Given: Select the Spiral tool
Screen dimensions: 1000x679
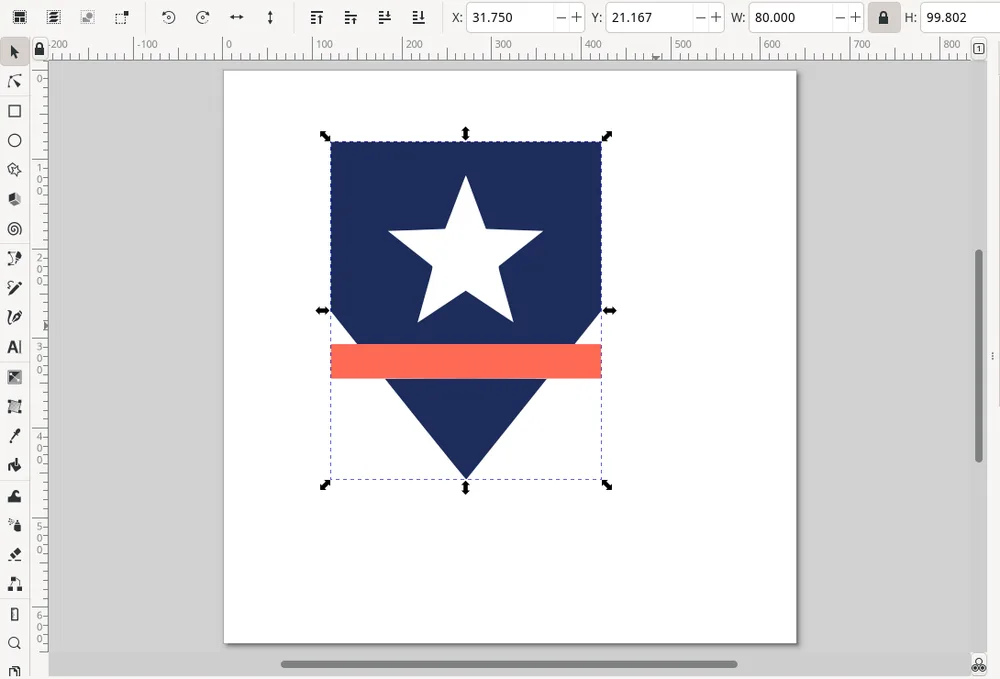Looking at the screenshot, I should pos(15,229).
